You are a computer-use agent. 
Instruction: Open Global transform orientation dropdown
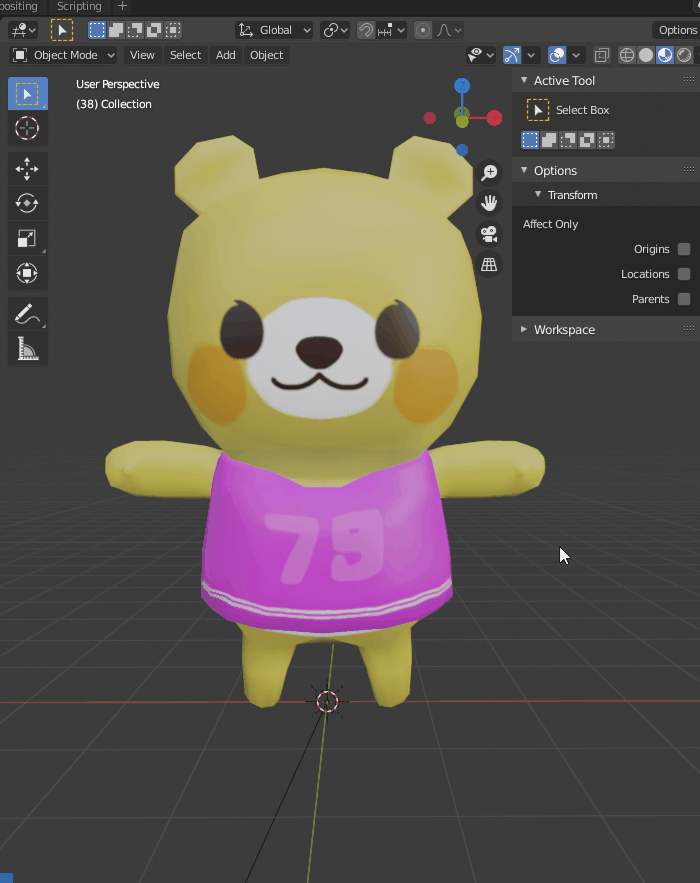(x=274, y=30)
